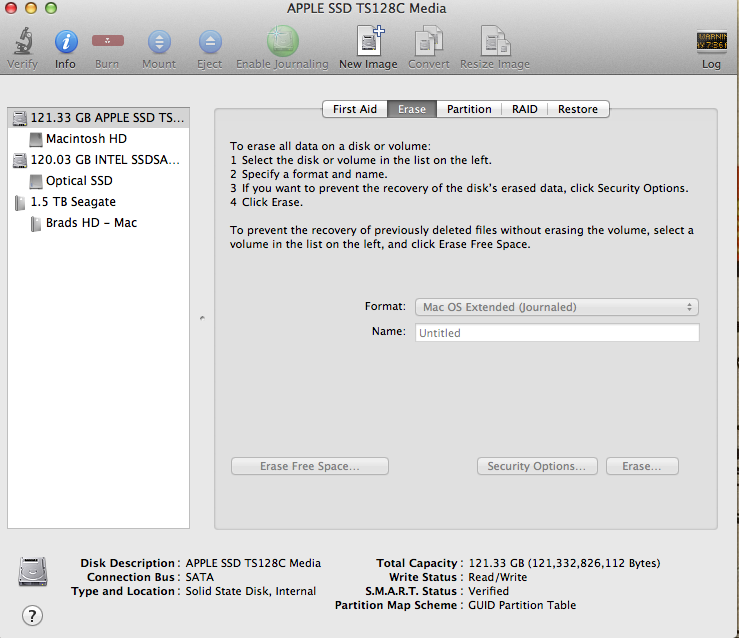The width and height of the screenshot is (740, 638).
Task: Click the Mount toolbar icon
Action: pos(159,42)
